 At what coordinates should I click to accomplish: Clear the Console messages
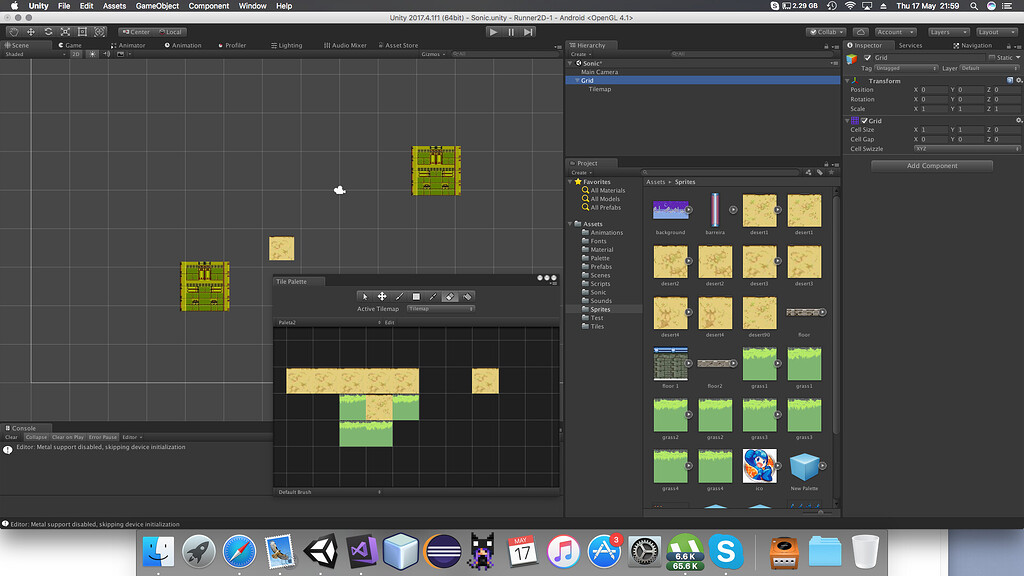click(x=10, y=436)
